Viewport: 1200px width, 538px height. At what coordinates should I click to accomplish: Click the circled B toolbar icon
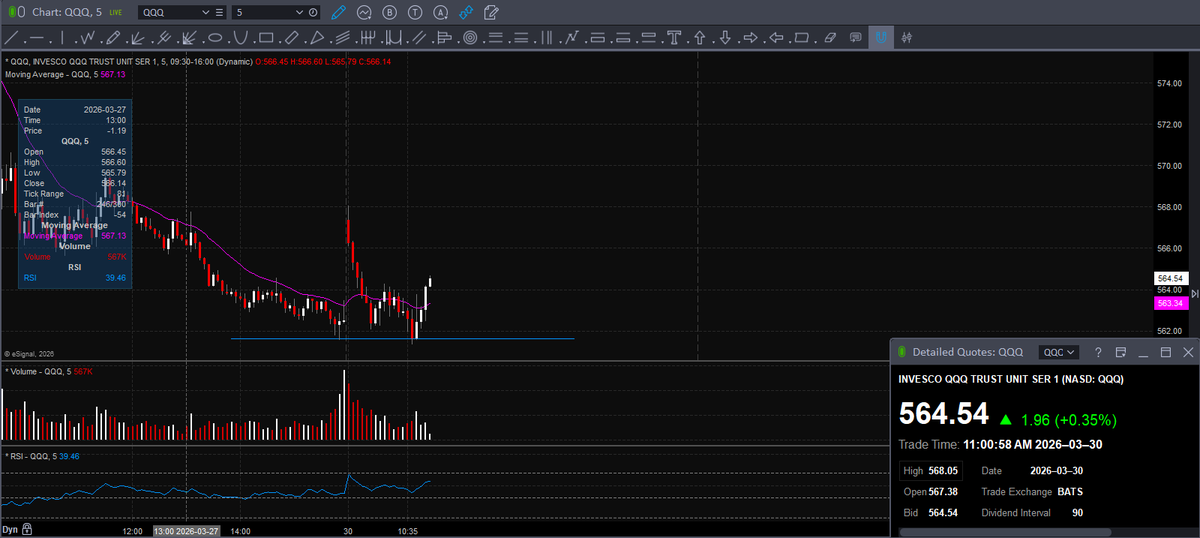389,13
